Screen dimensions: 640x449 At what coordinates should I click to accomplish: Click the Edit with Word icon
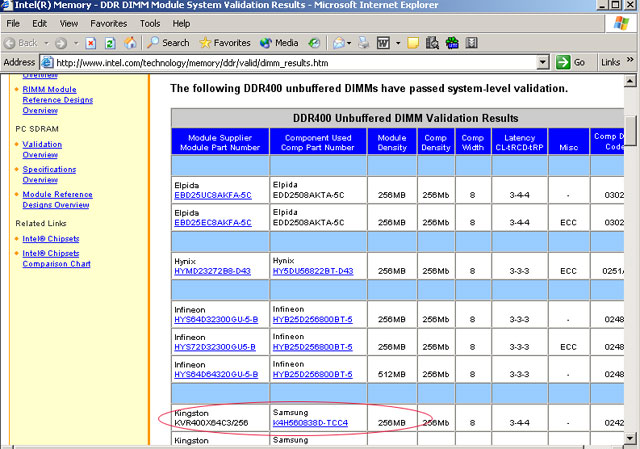pos(383,43)
